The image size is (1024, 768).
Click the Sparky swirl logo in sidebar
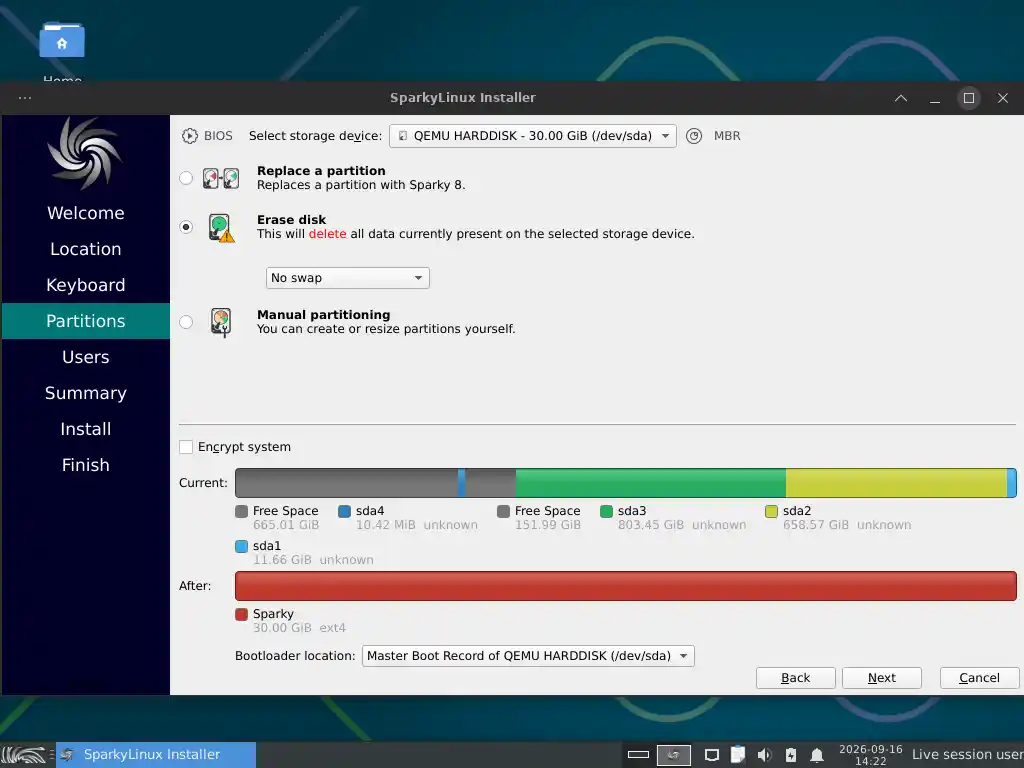coord(85,153)
